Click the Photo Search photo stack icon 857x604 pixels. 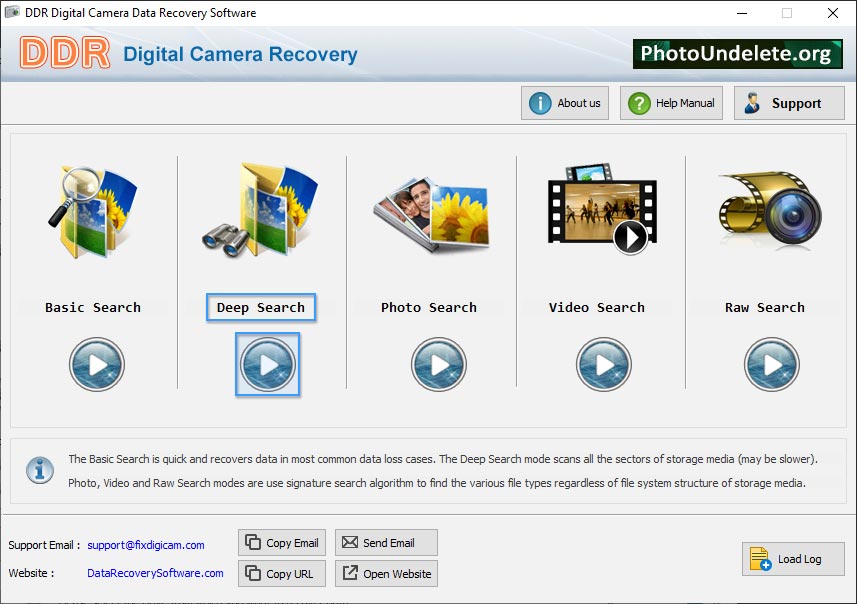[x=432, y=214]
